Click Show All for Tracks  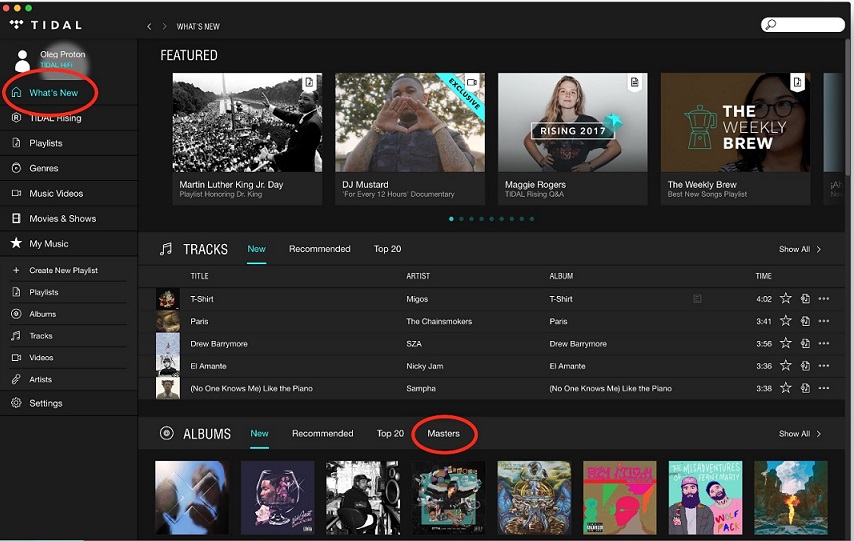pos(800,249)
